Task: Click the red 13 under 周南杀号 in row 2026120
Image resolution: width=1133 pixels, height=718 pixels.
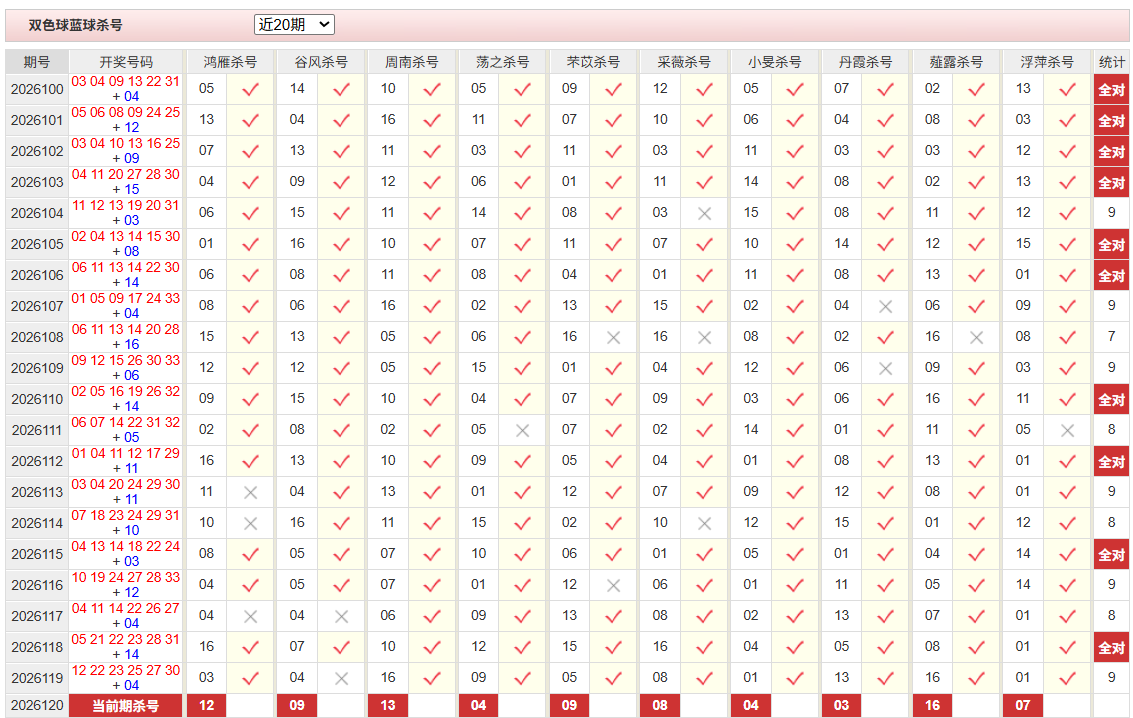Action: 388,706
